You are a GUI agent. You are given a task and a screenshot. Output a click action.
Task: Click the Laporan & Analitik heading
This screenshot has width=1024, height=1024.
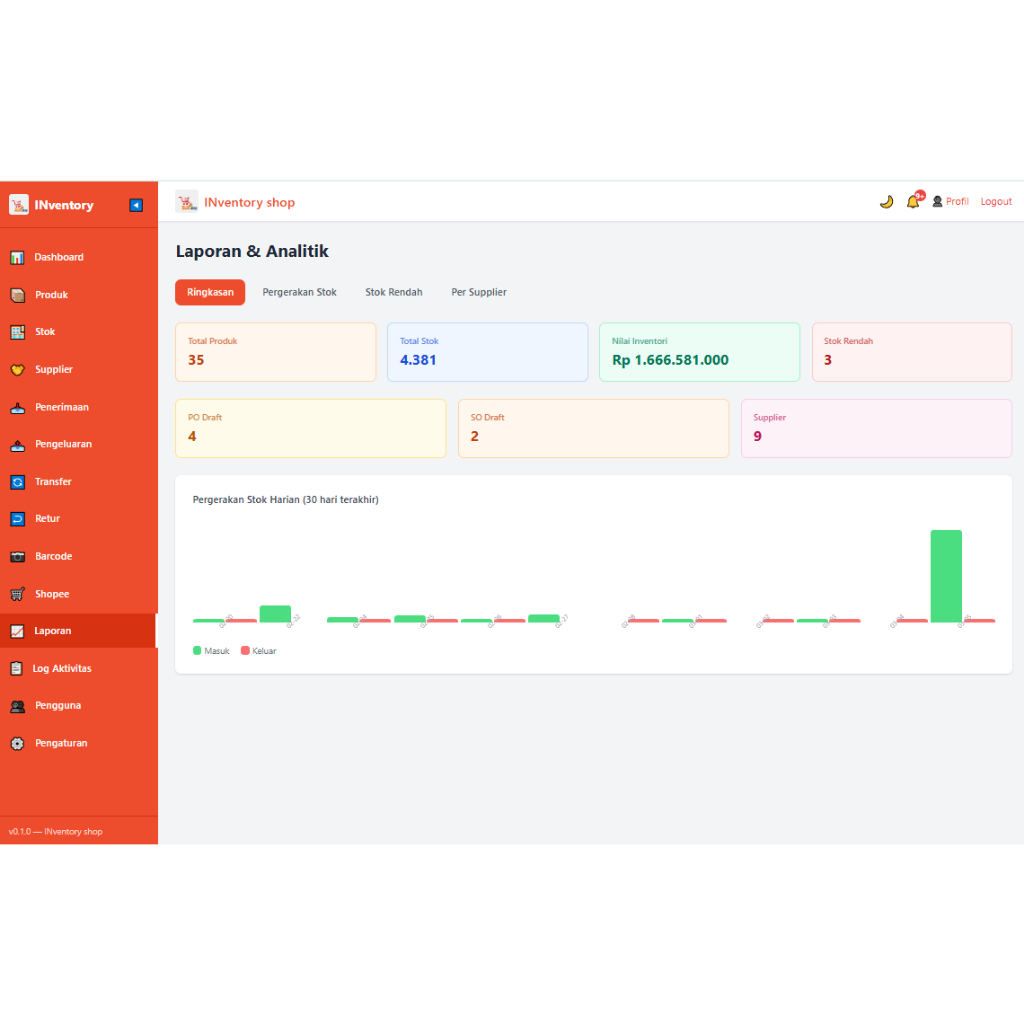tap(252, 251)
